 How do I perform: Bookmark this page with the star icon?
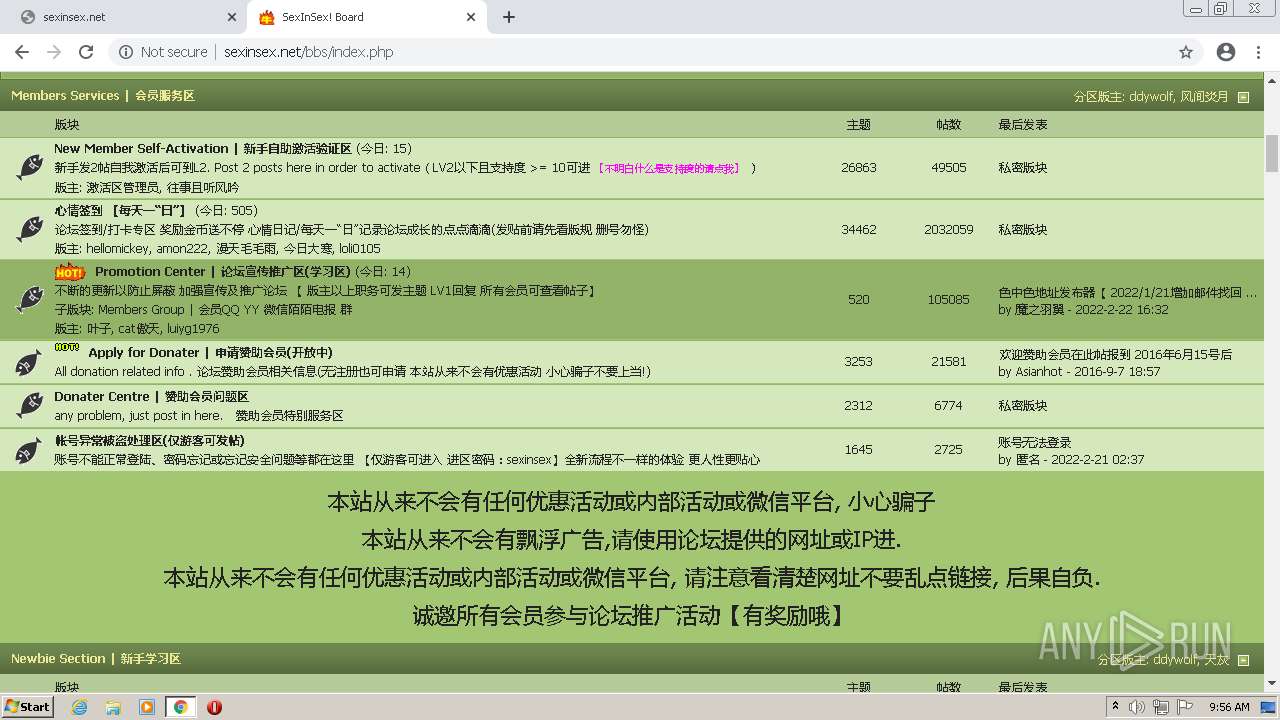point(1186,52)
